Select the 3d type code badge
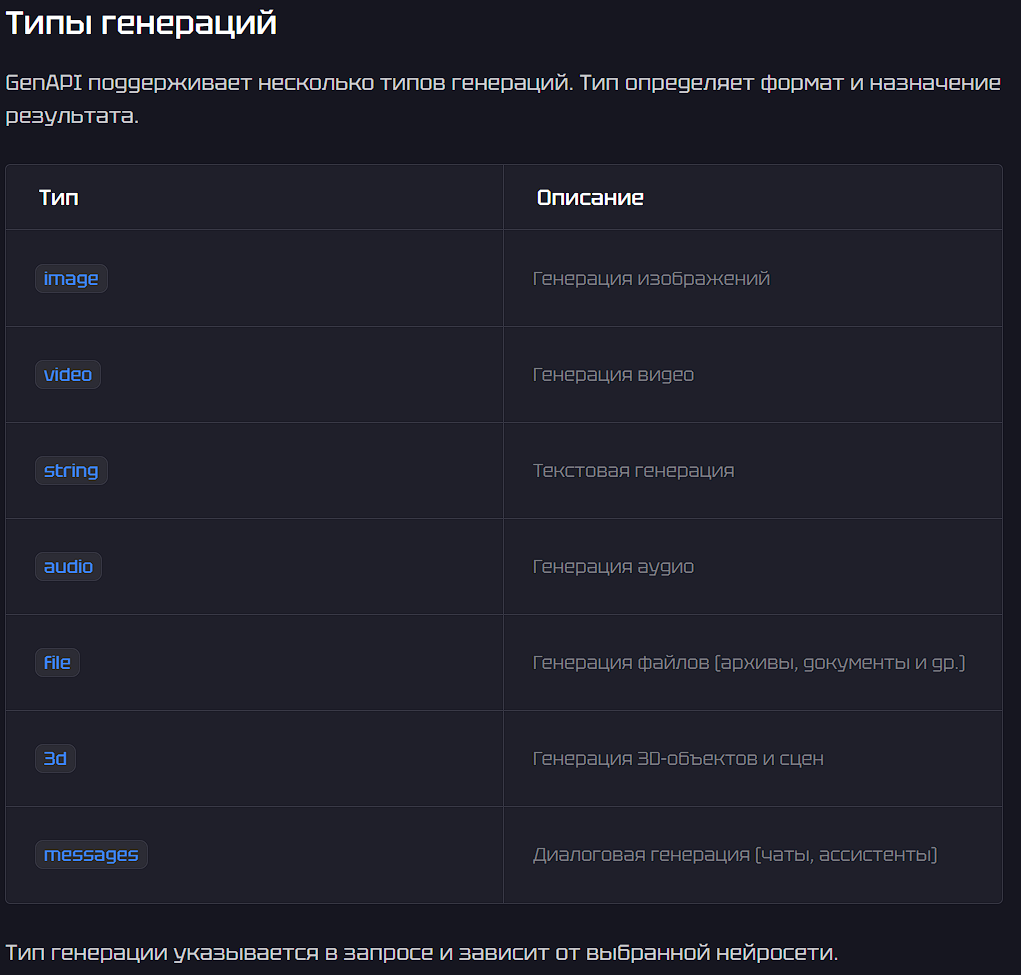The width and height of the screenshot is (1021, 975). (55, 759)
